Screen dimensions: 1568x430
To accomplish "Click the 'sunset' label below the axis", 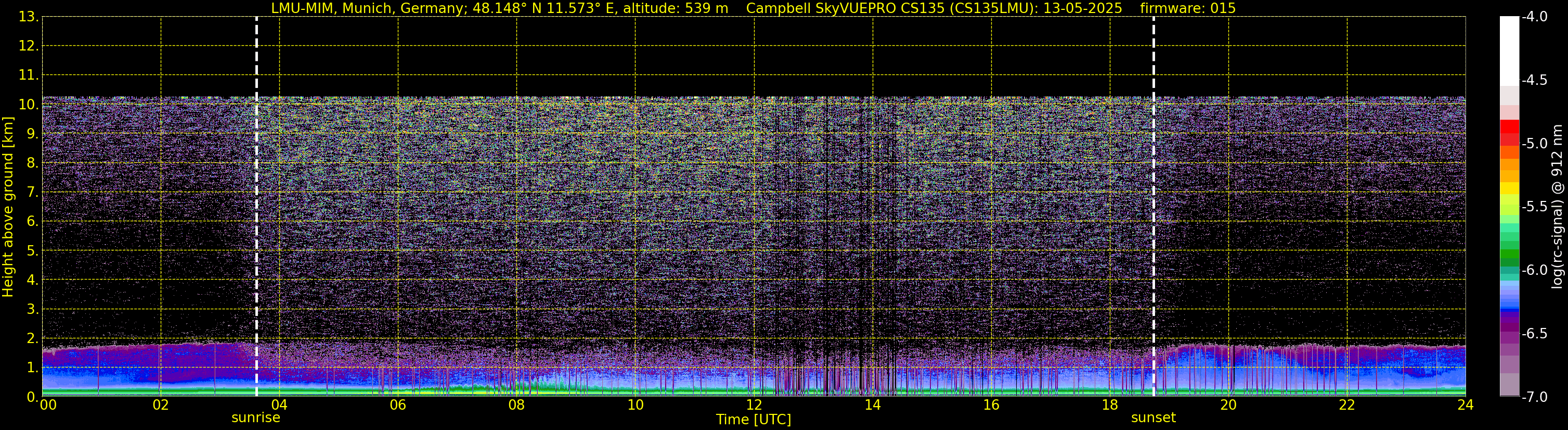I will click(1154, 418).
